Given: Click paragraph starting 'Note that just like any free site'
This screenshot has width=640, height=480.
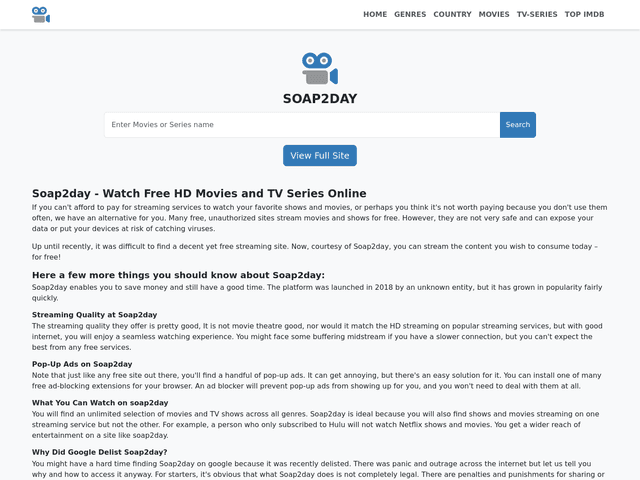Looking at the screenshot, I should tap(317, 380).
